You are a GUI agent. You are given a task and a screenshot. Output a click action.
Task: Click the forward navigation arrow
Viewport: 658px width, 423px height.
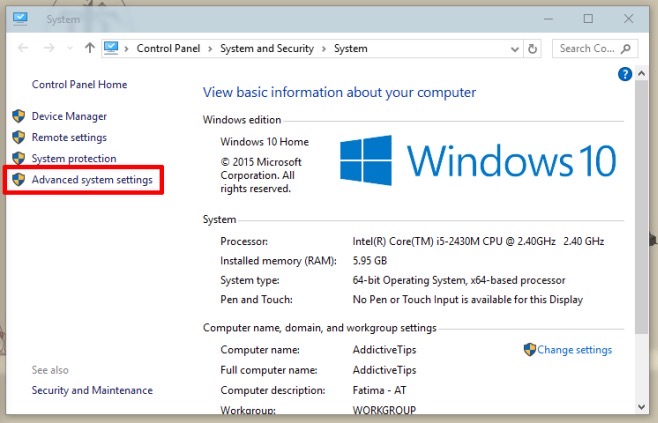49,48
